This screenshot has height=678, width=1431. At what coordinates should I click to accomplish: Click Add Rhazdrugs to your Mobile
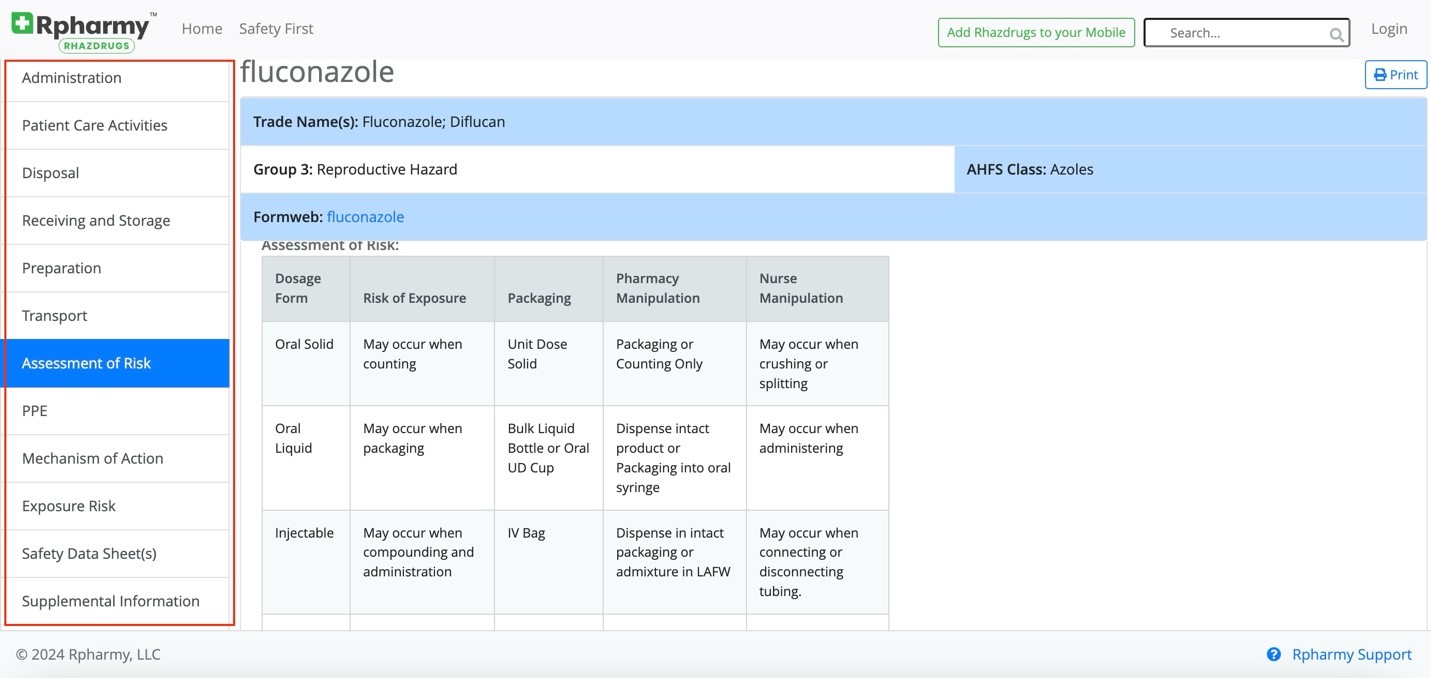pyautogui.click(x=1036, y=32)
